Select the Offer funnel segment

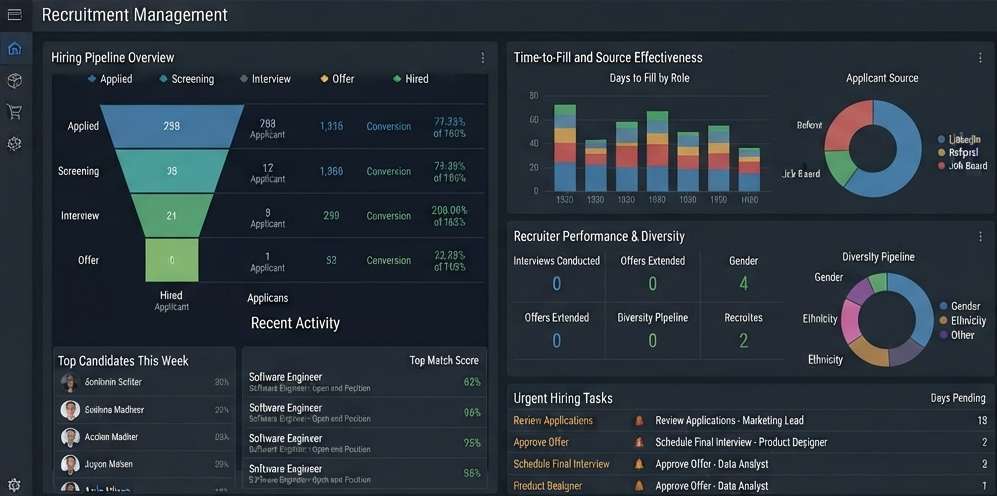172,260
